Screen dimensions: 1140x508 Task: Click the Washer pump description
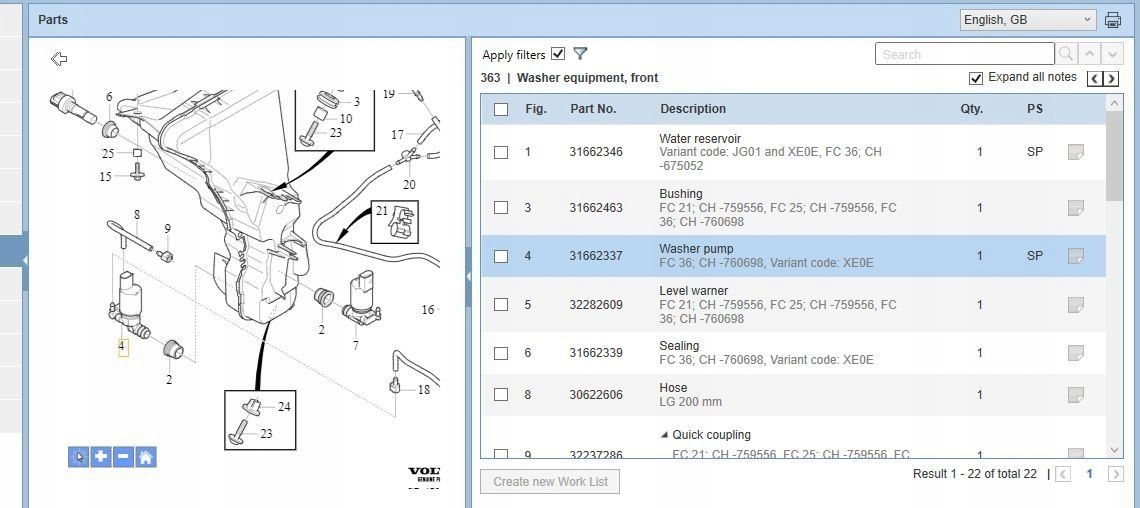696,249
